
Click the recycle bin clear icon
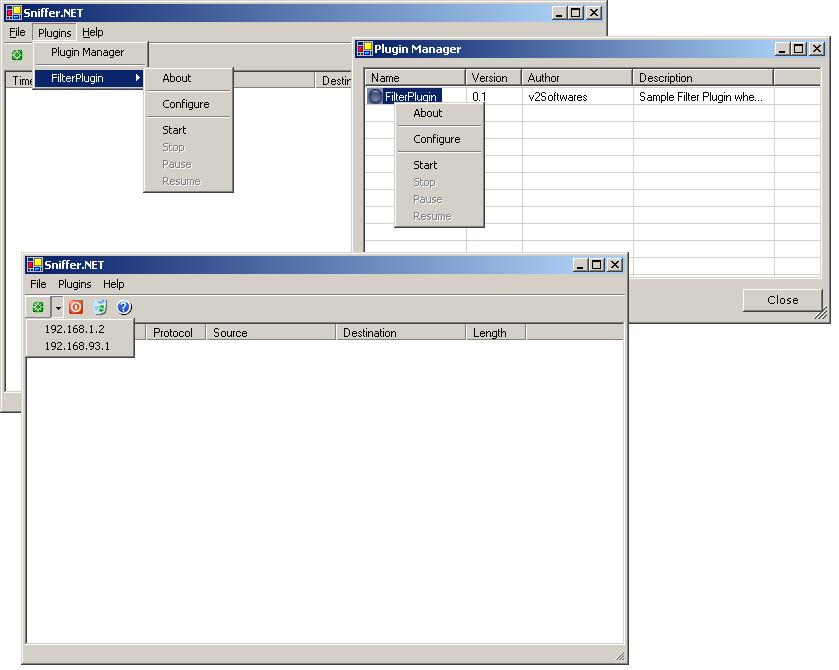(100, 308)
